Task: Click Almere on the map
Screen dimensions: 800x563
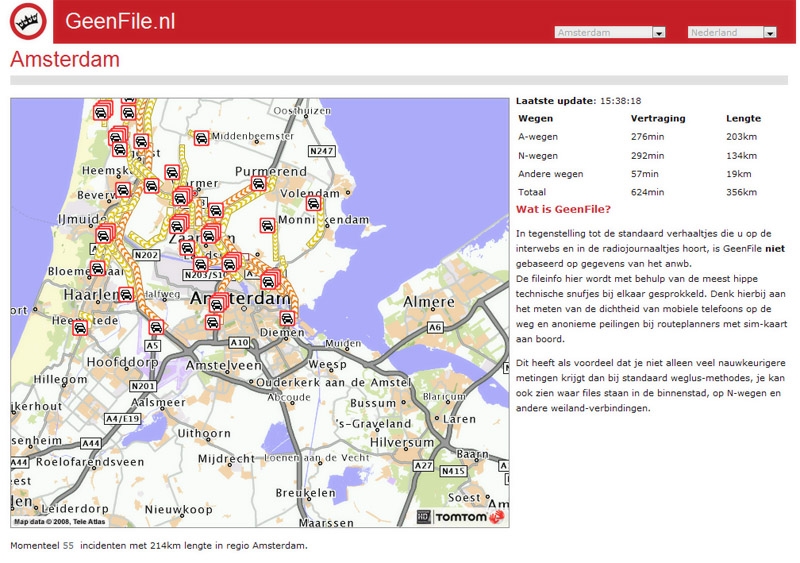Action: (x=428, y=302)
